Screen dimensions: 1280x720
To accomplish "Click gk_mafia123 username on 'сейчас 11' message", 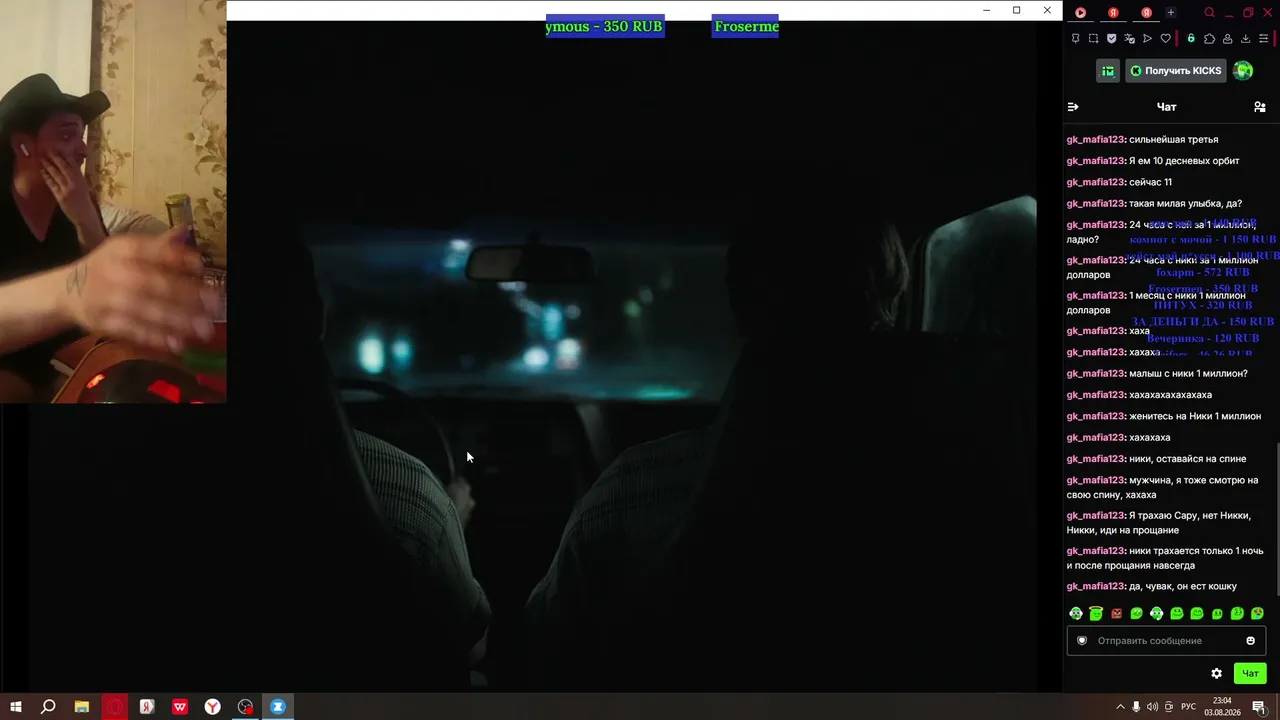I will coord(1096,182).
